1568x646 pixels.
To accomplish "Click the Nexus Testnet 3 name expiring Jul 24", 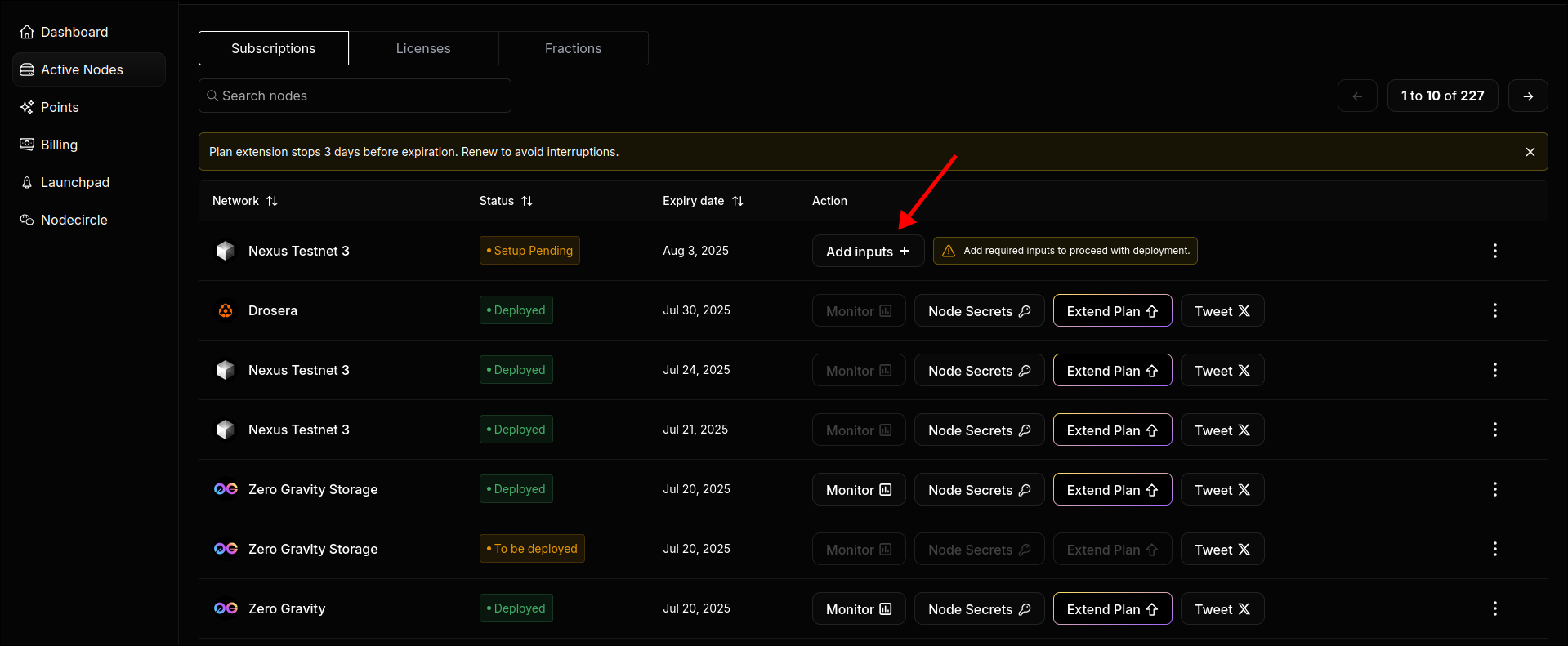I will click(x=299, y=370).
